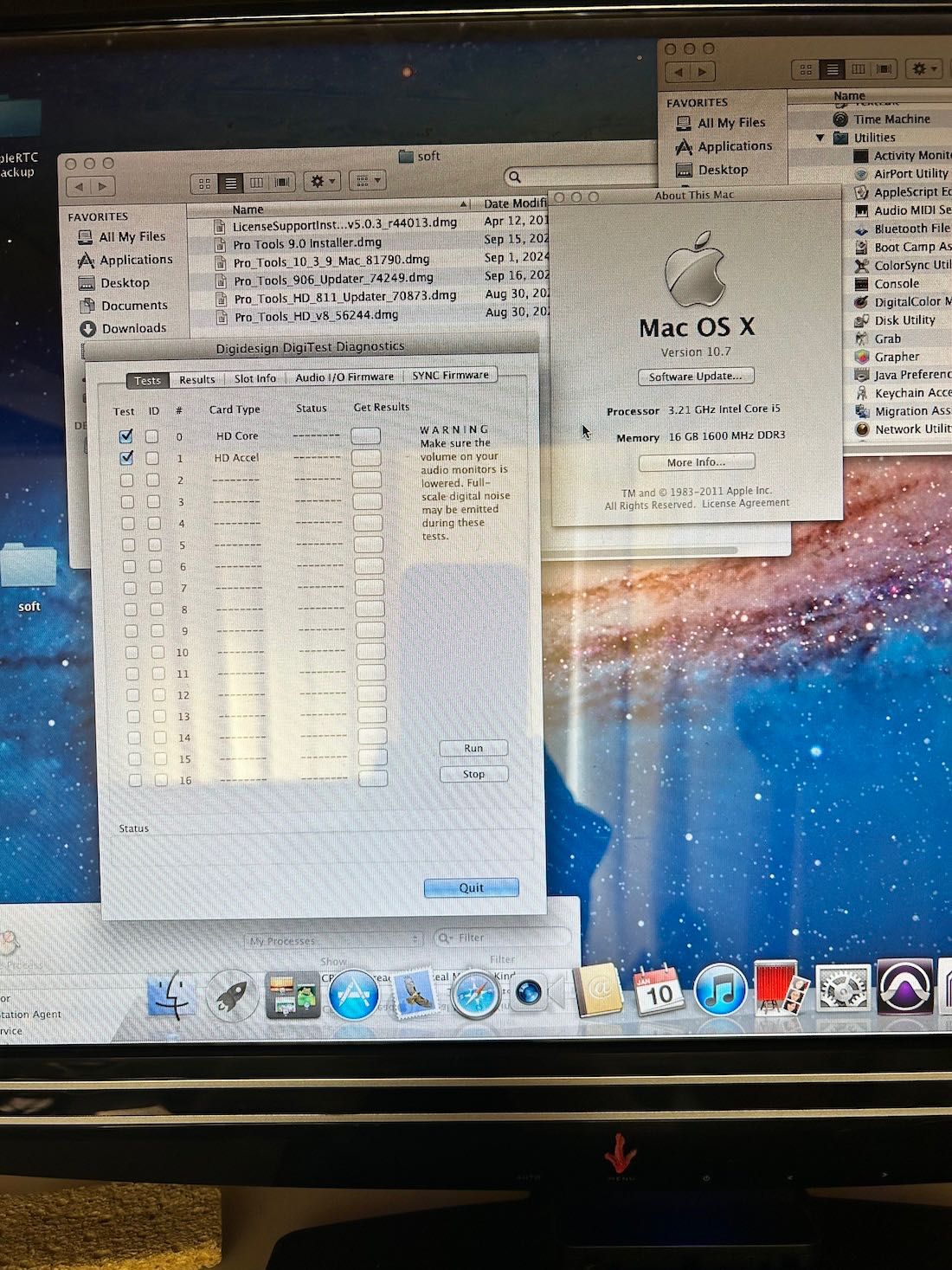Open Mail stamp icon in Dock
952x1270 pixels.
tap(416, 991)
